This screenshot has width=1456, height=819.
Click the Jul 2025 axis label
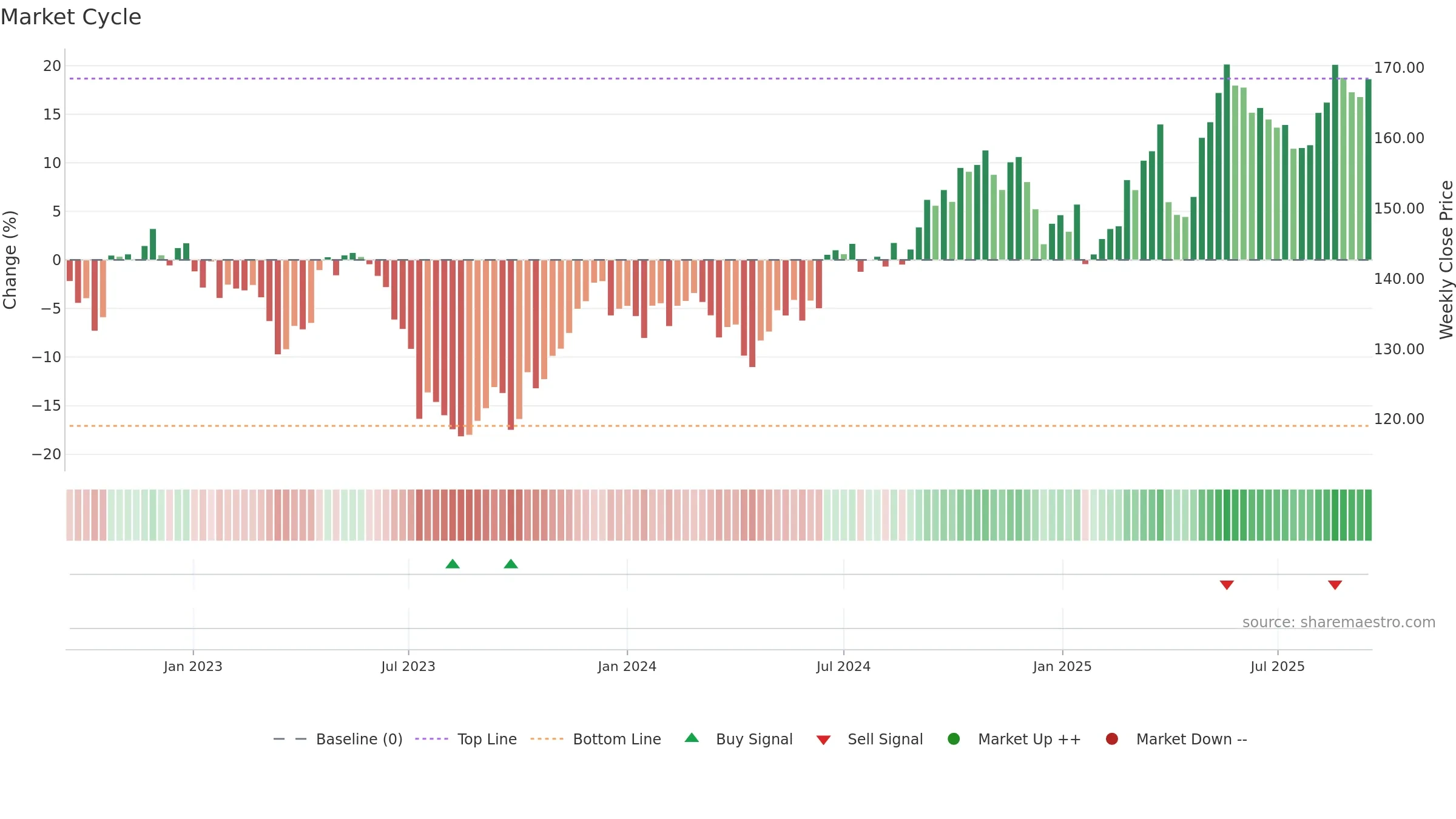(1278, 666)
